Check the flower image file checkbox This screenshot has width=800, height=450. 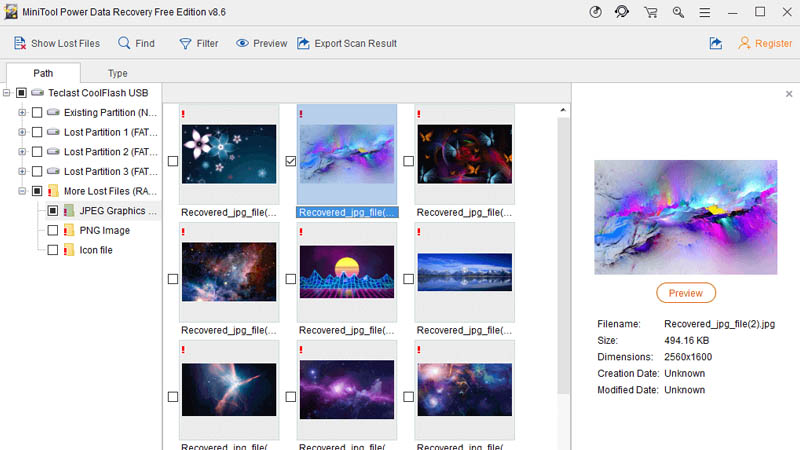point(173,161)
